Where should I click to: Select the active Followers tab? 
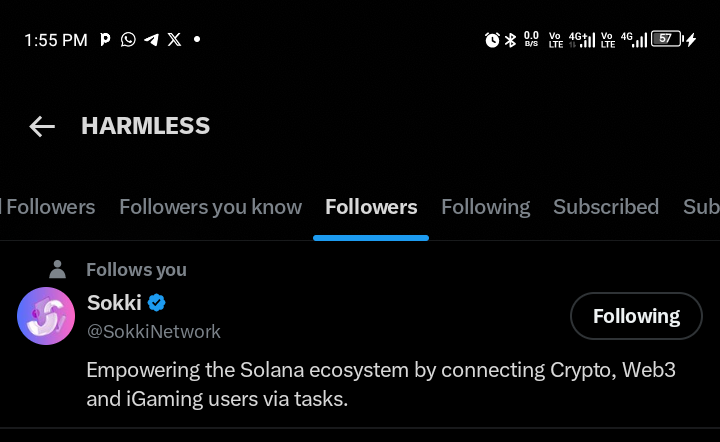(x=371, y=207)
